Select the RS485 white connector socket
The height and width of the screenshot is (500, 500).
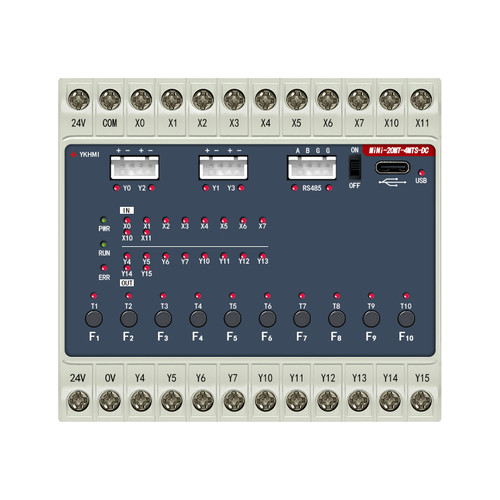[x=312, y=167]
